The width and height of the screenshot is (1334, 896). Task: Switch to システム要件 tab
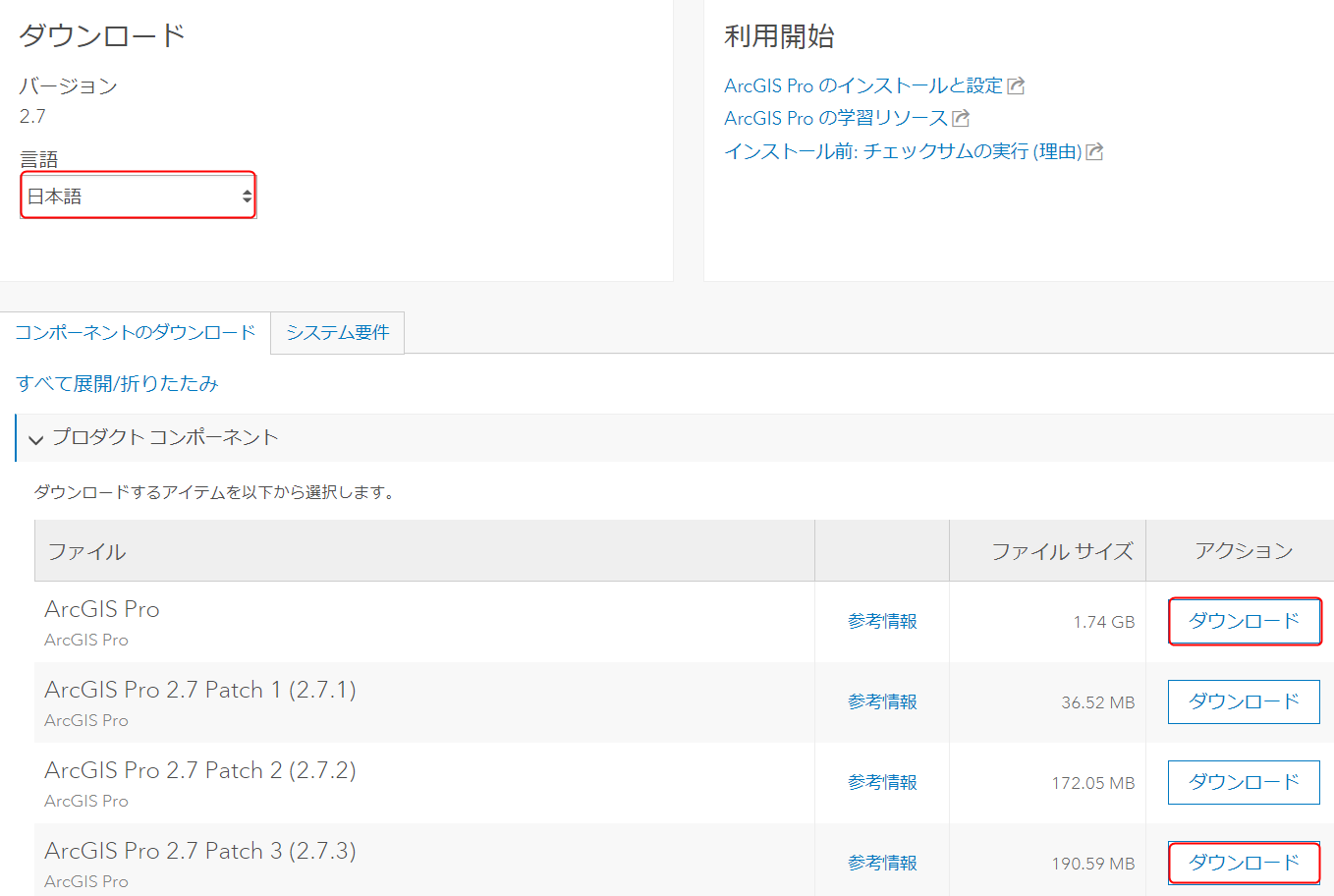coord(338,332)
